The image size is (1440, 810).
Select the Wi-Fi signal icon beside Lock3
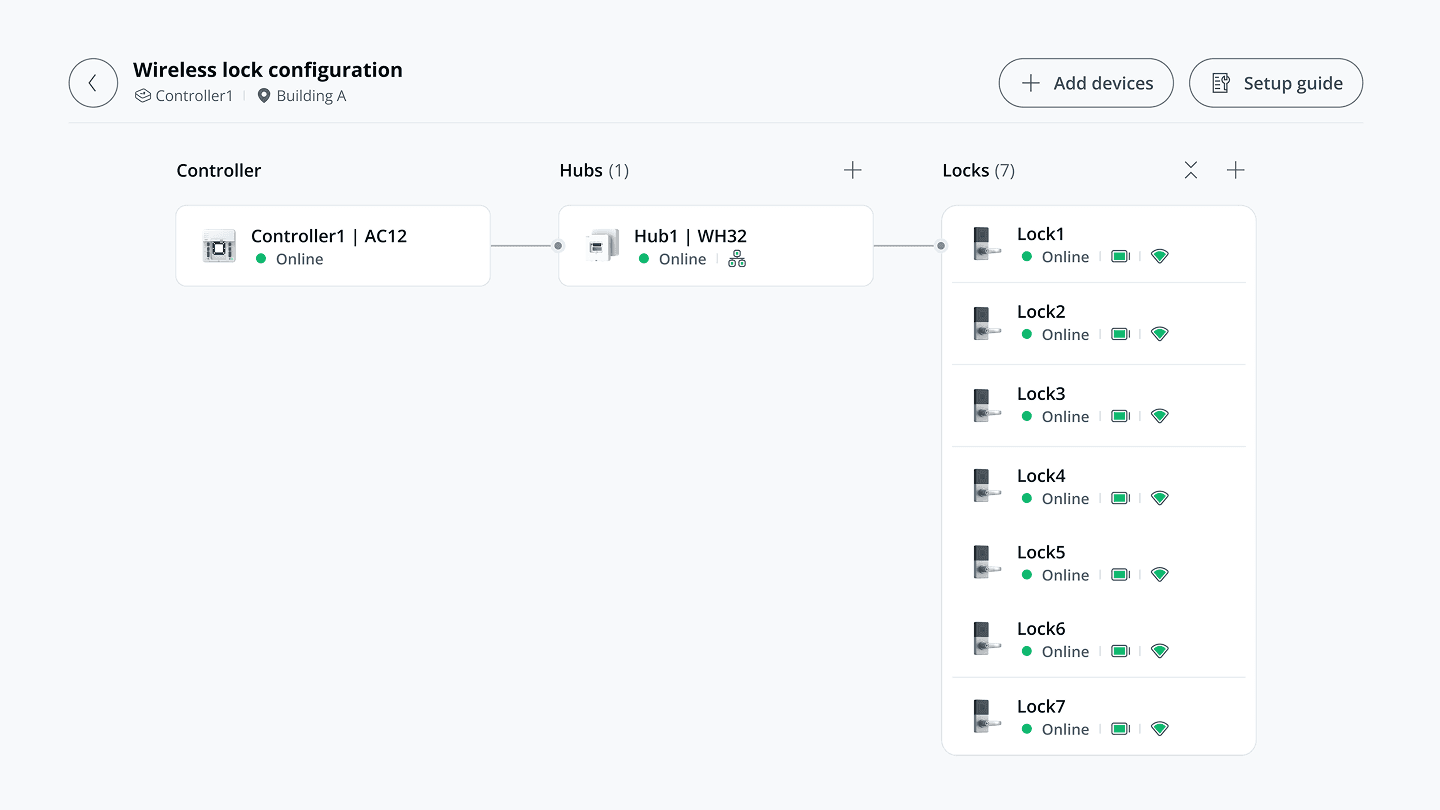click(1159, 415)
